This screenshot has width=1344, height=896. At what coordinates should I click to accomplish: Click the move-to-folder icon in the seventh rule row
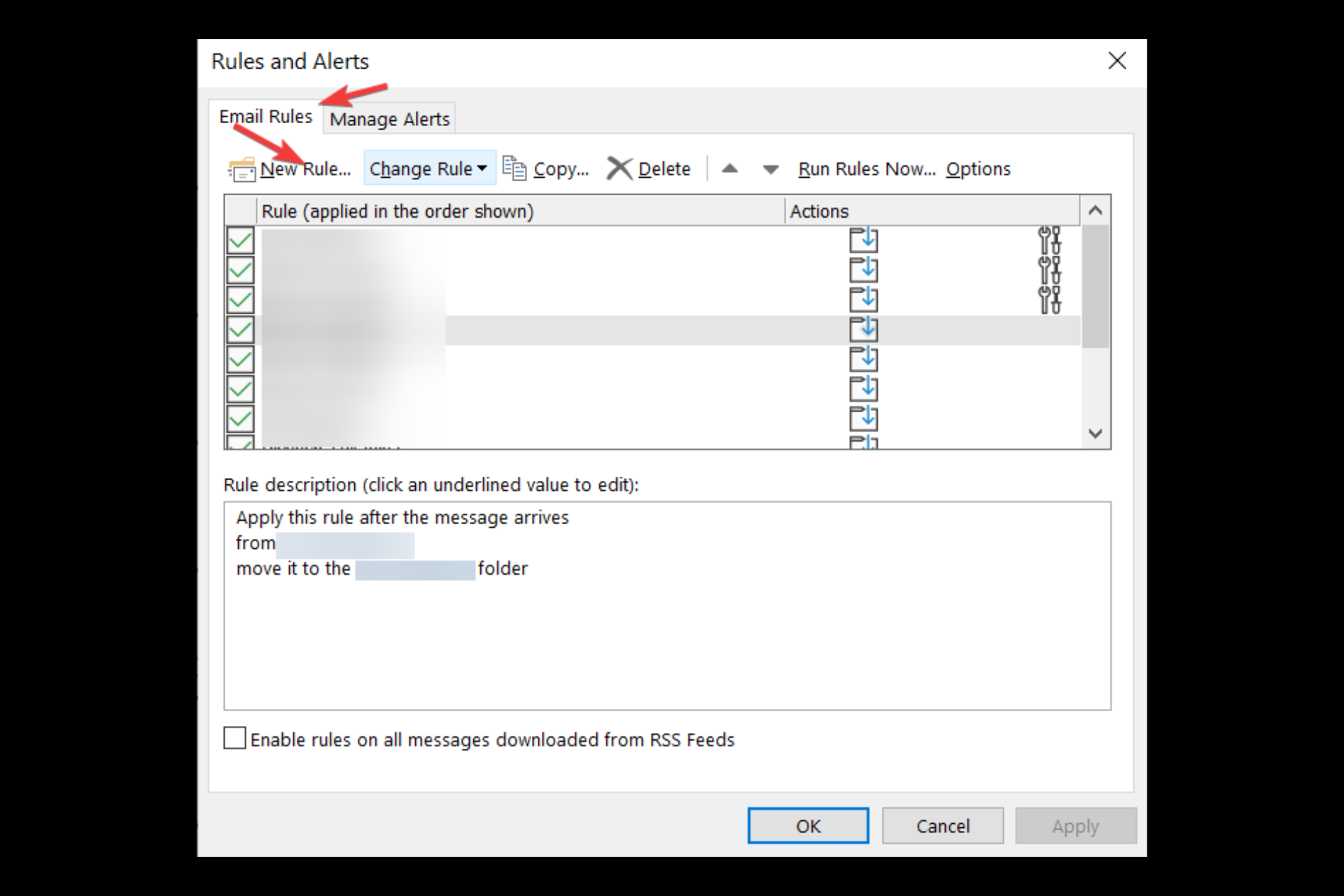point(863,419)
